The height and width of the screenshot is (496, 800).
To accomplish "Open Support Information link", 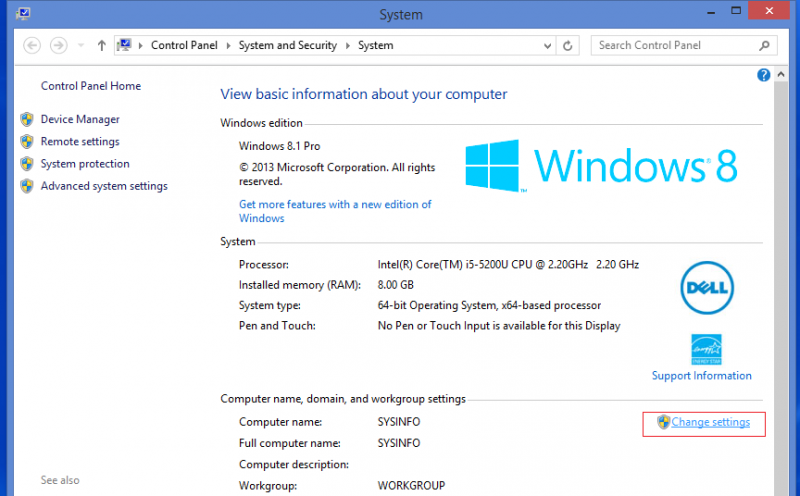I will click(x=702, y=376).
